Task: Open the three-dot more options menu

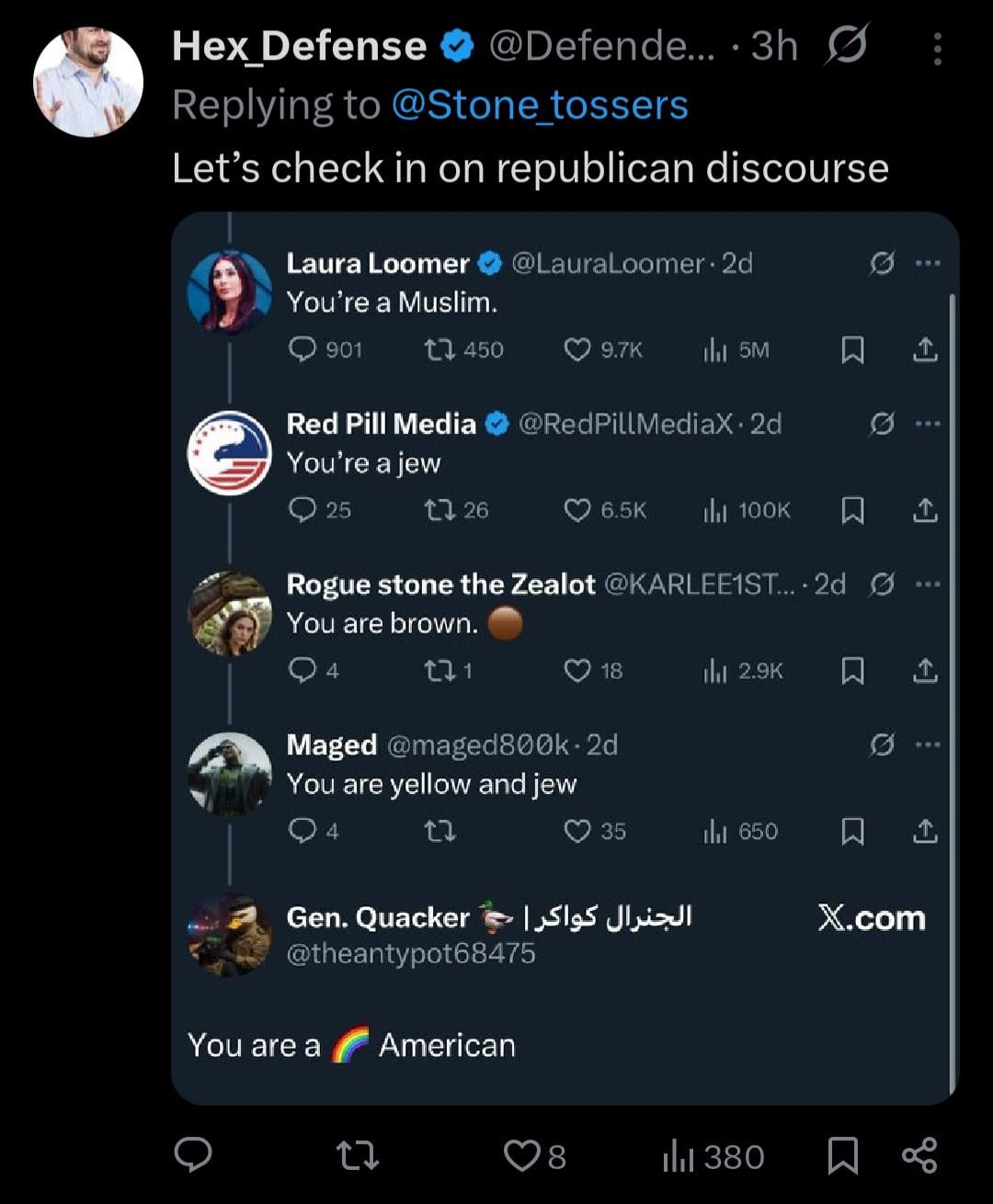Action: pyautogui.click(x=937, y=49)
